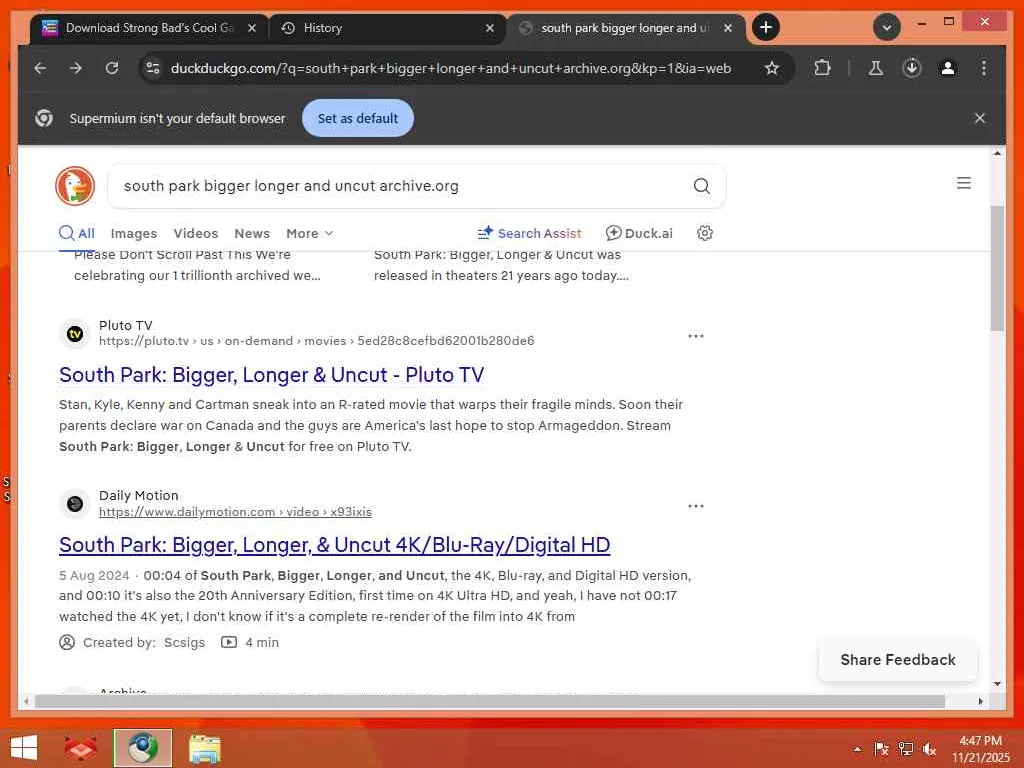Open the network tray icon

point(906,749)
